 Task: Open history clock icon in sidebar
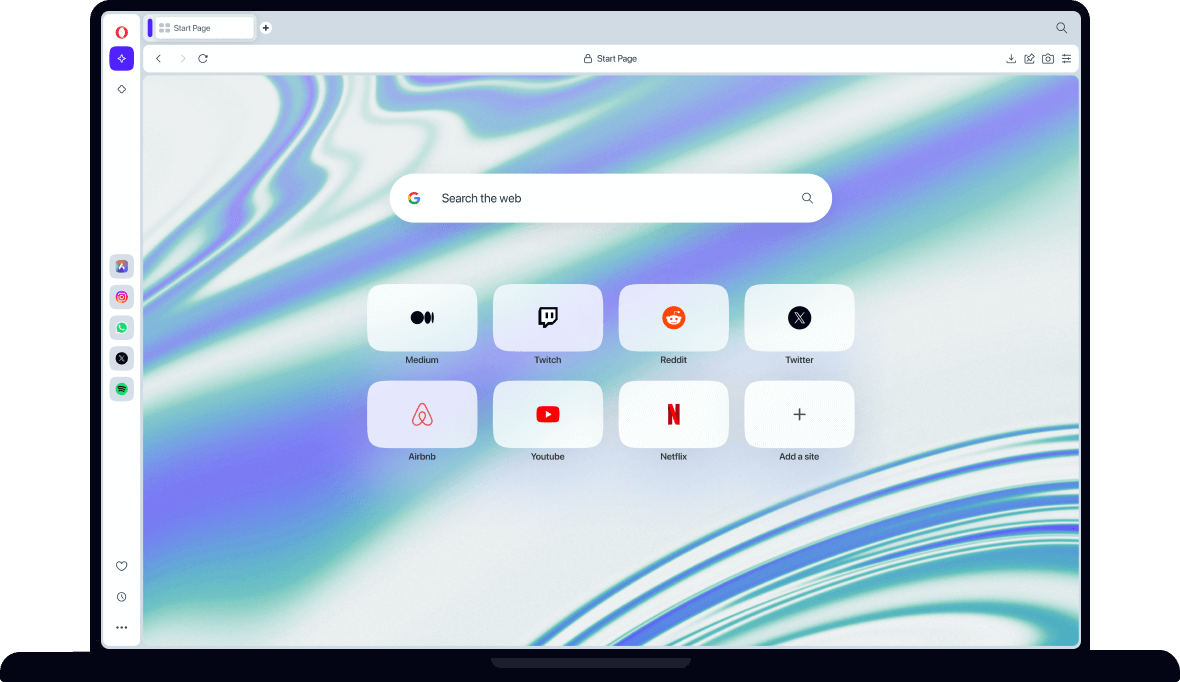[x=121, y=597]
